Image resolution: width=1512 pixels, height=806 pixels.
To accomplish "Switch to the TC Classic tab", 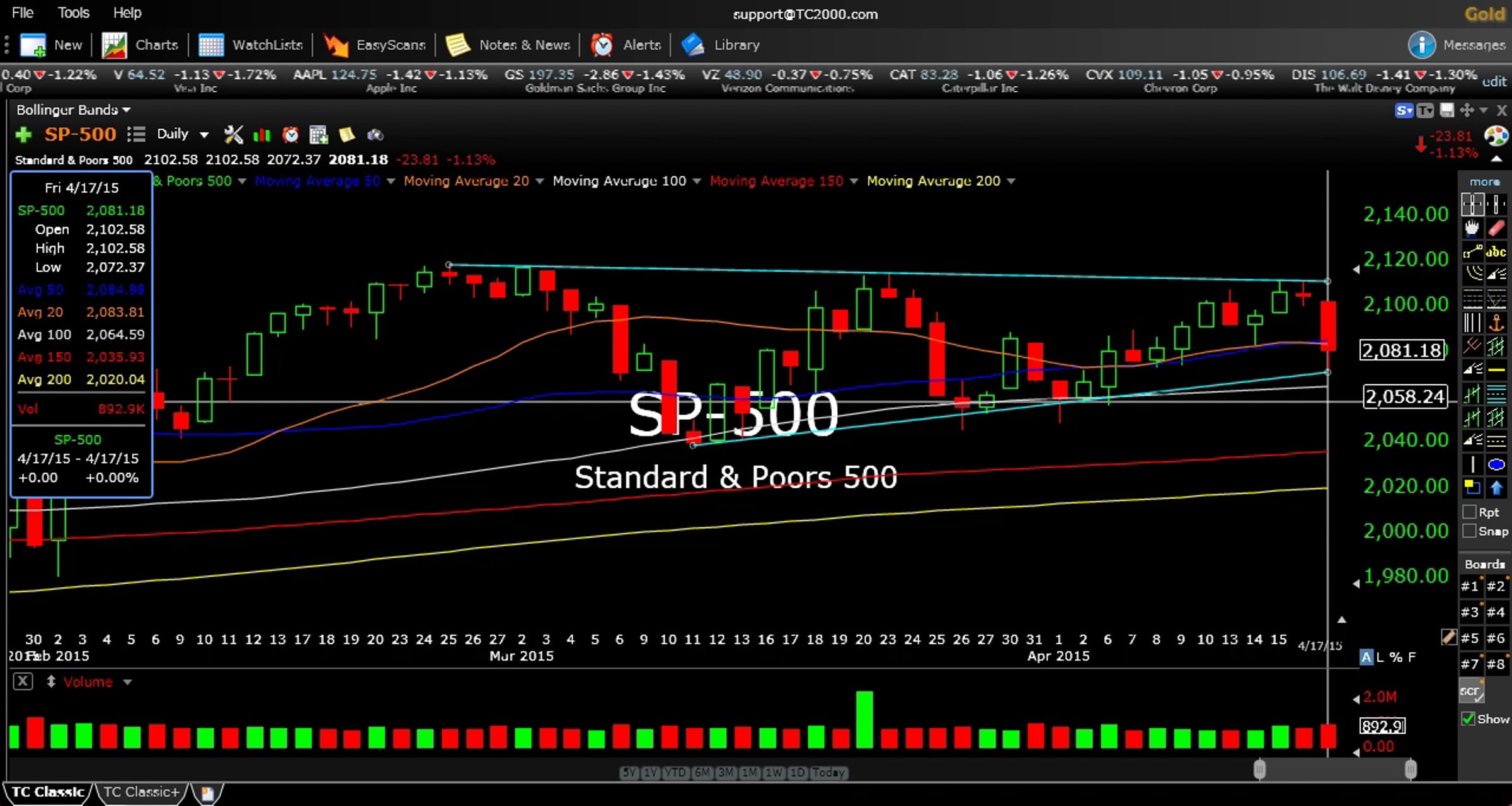I will pyautogui.click(x=48, y=792).
